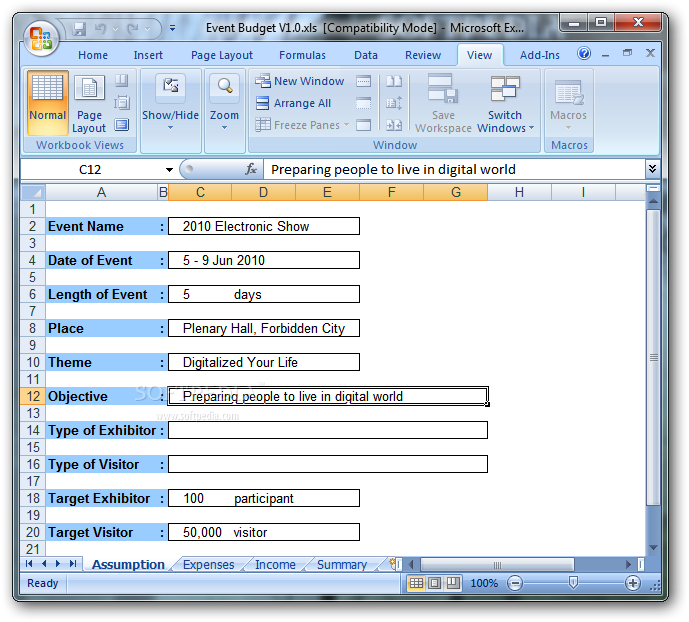The image size is (689, 622).
Task: Click the Select All corner of the grid
Action: pyautogui.click(x=33, y=192)
